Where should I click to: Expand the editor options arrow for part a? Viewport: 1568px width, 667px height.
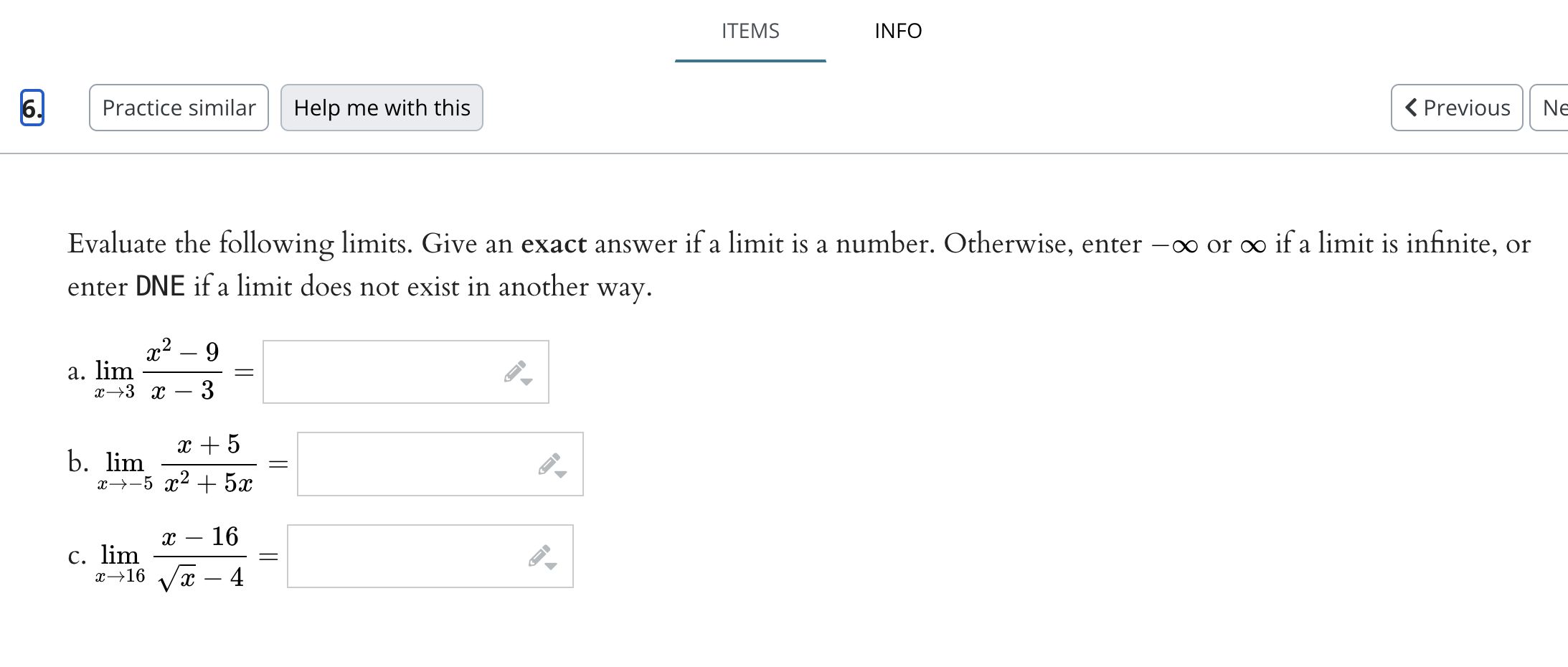tap(528, 380)
